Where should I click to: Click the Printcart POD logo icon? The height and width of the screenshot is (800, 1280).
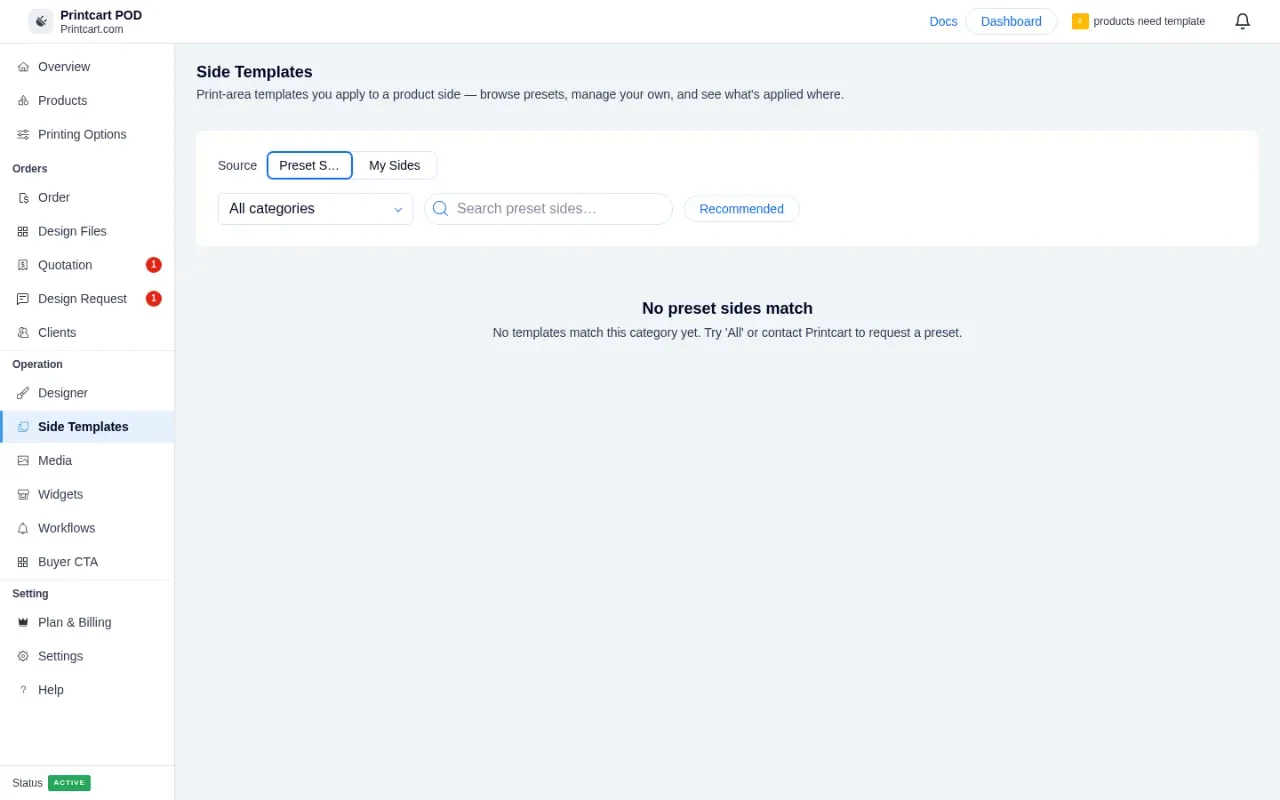tap(41, 21)
